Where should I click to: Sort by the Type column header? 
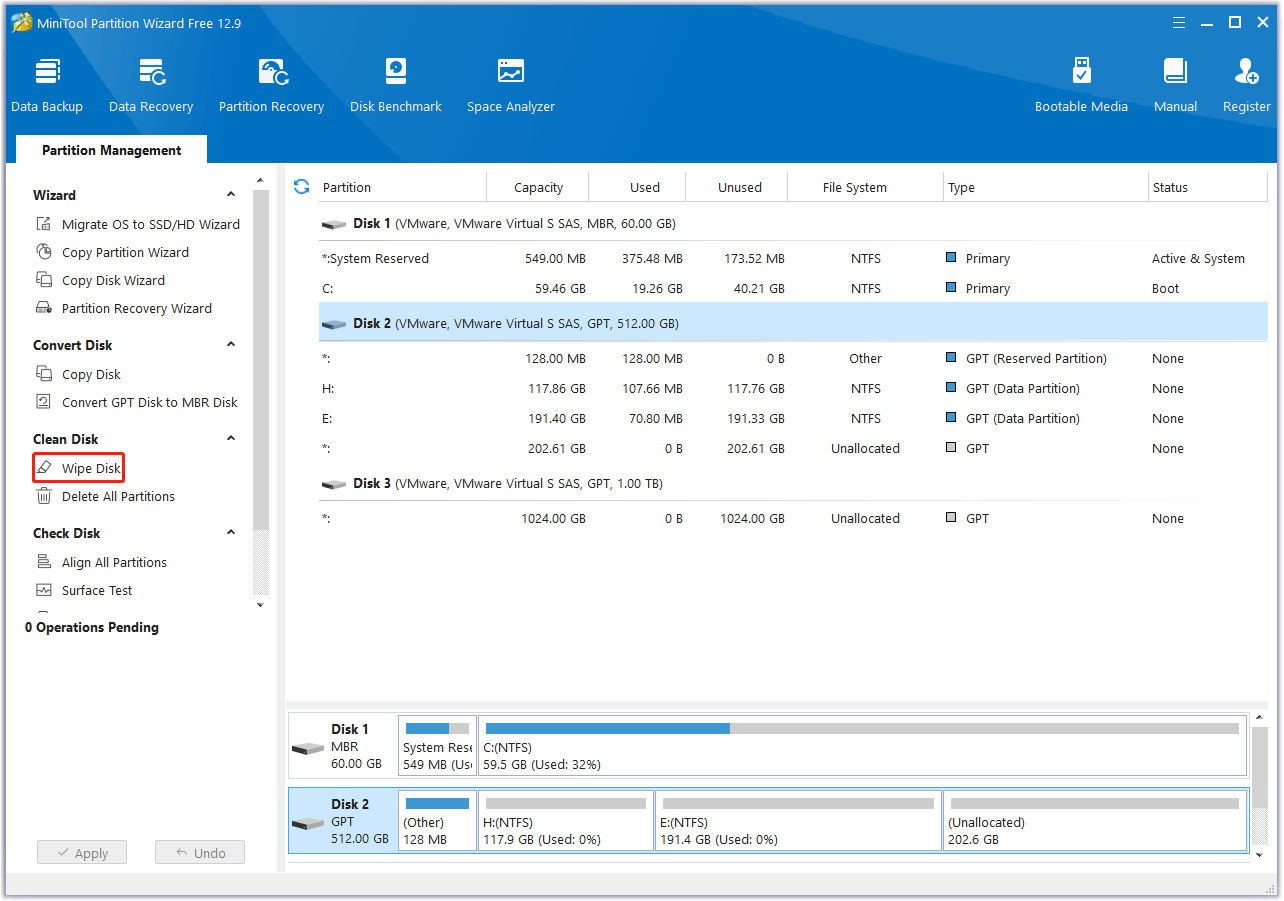click(1047, 187)
